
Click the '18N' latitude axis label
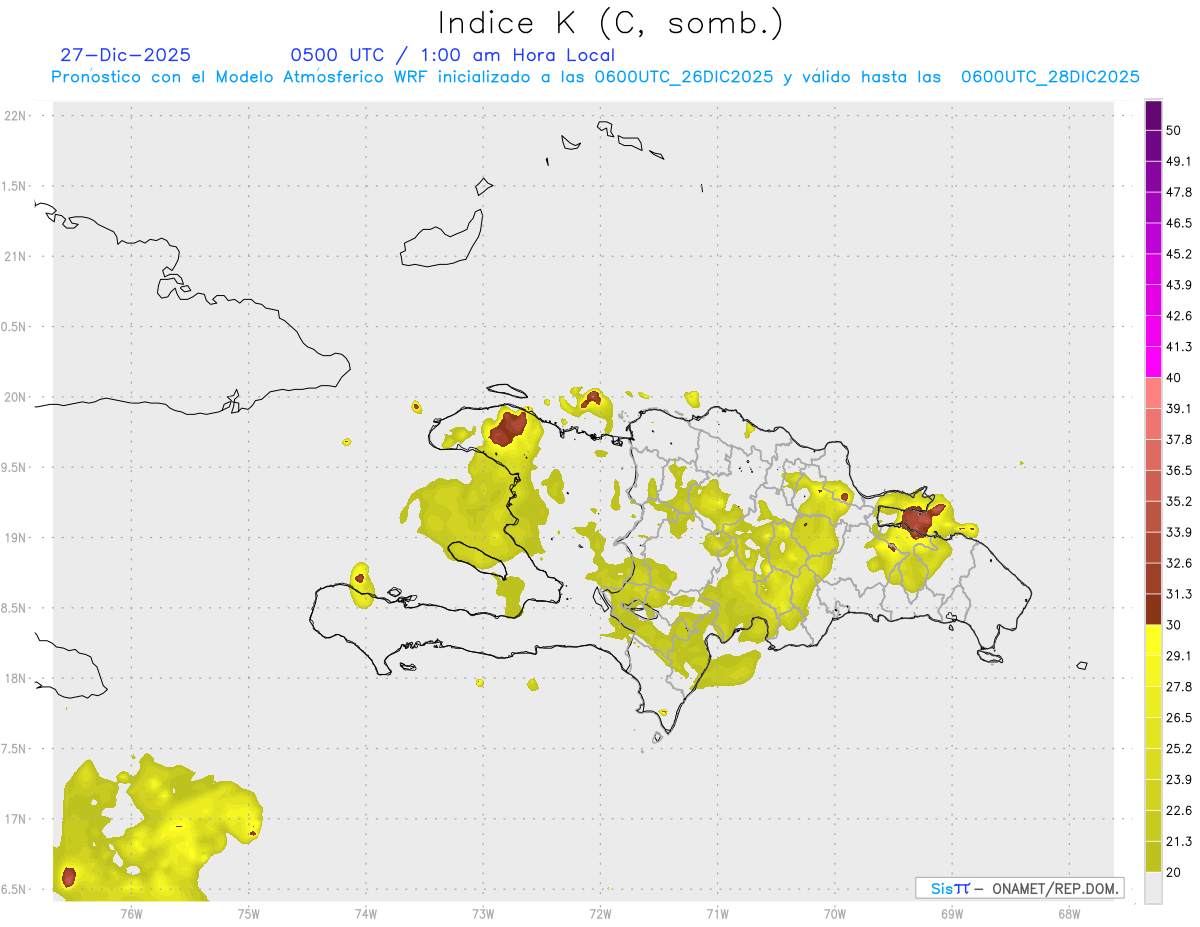point(16,678)
